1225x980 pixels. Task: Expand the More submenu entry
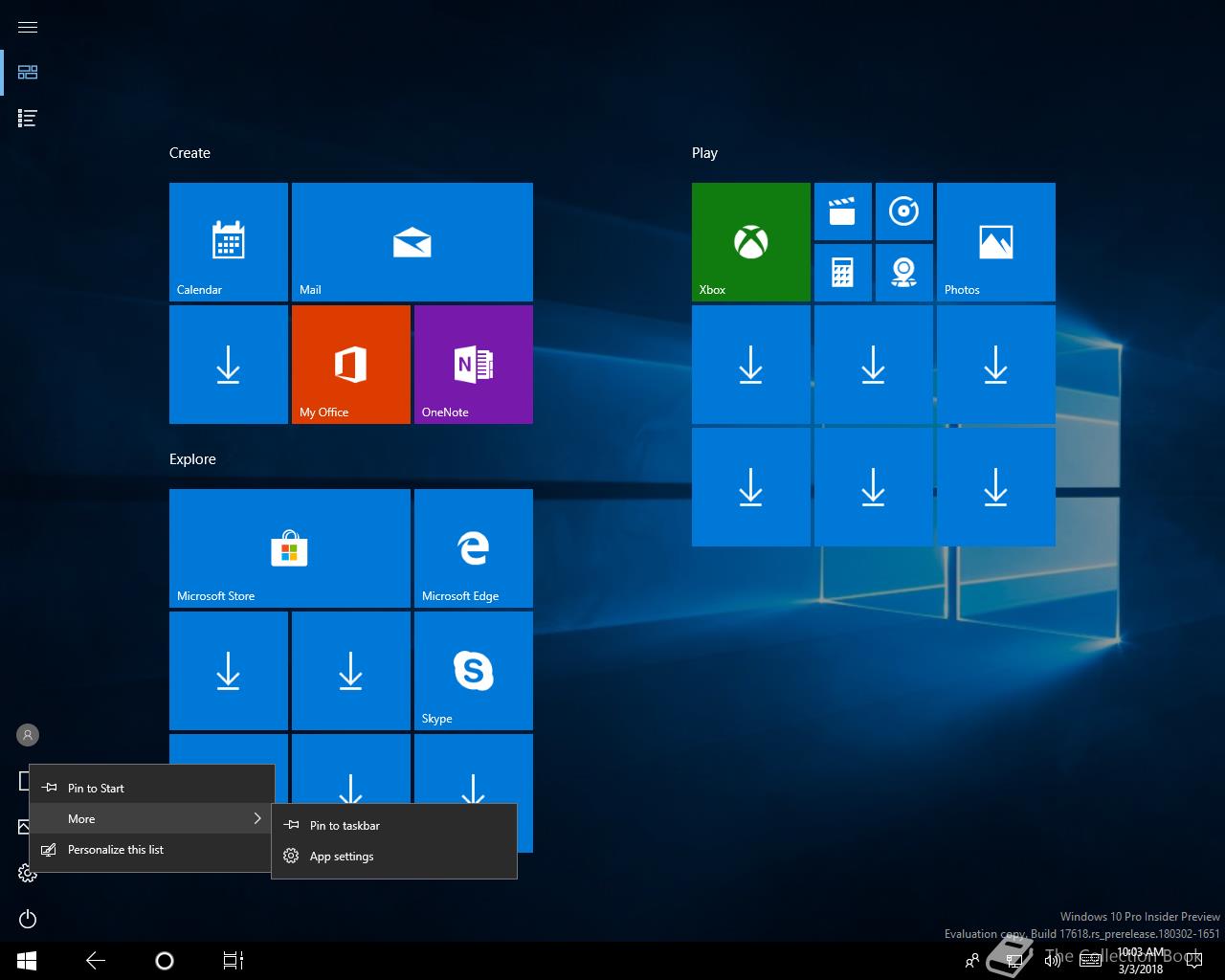(152, 819)
